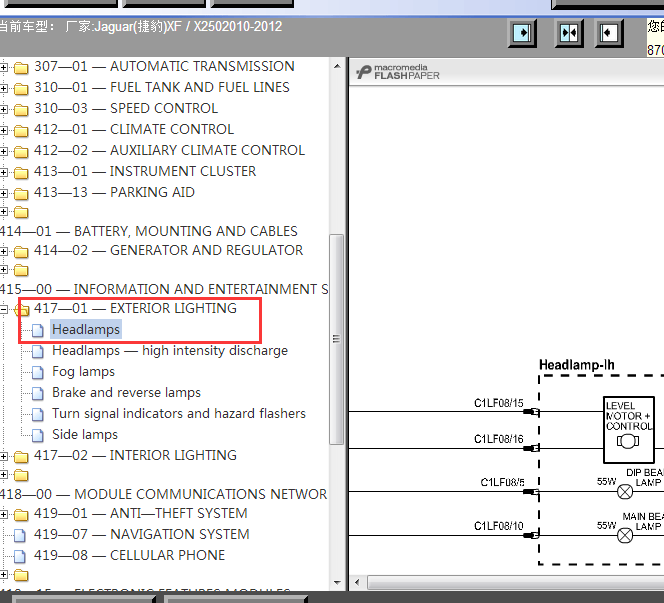Select 415—00 INFORMATION AND ENTERTAINMENT entry
Image resolution: width=664 pixels, height=603 pixels.
point(164,289)
